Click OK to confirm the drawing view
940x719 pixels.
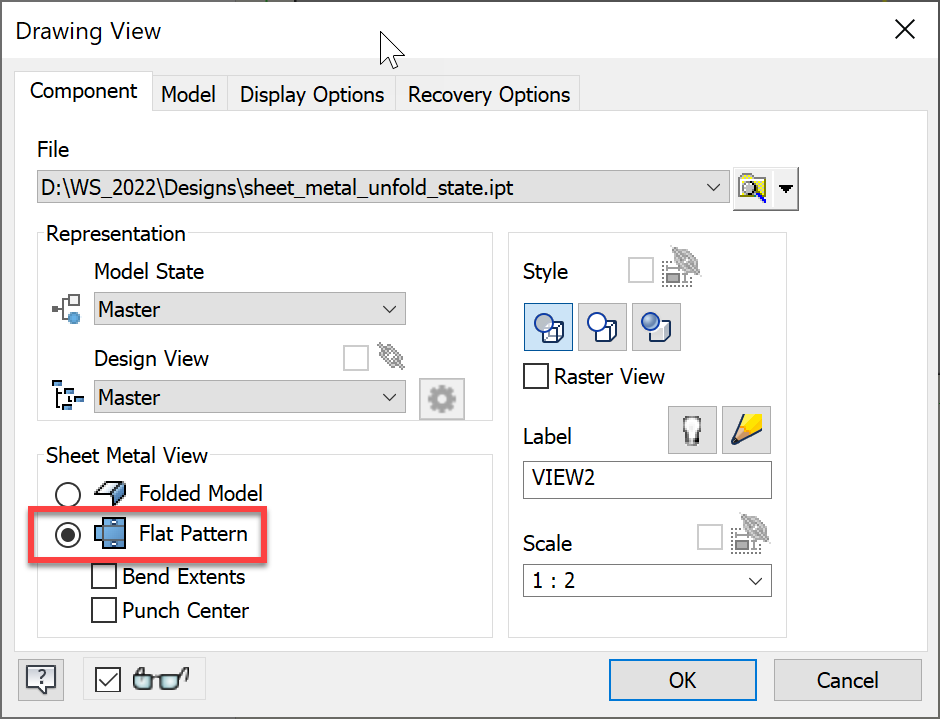click(682, 680)
